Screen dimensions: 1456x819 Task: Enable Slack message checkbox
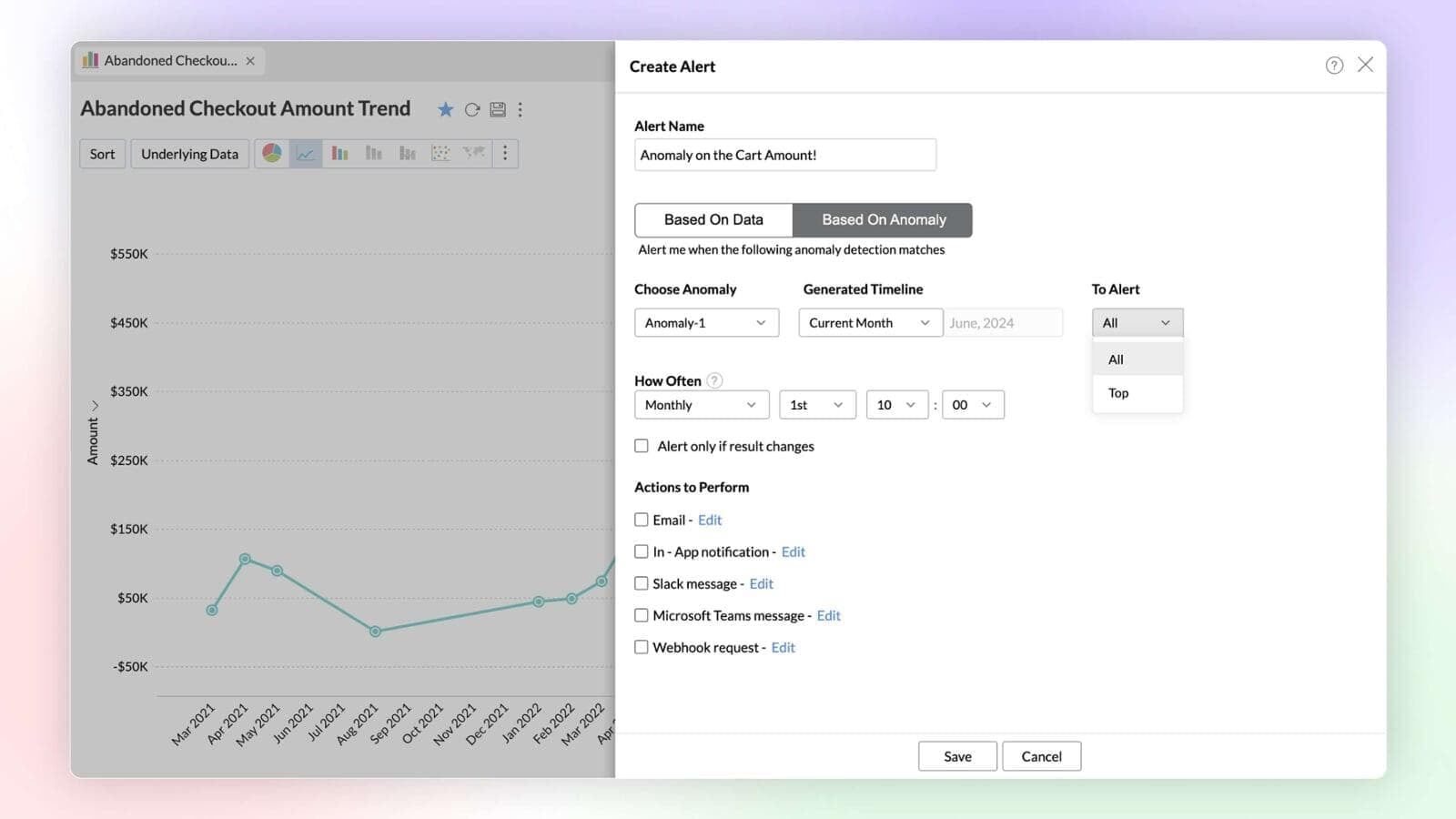642,583
